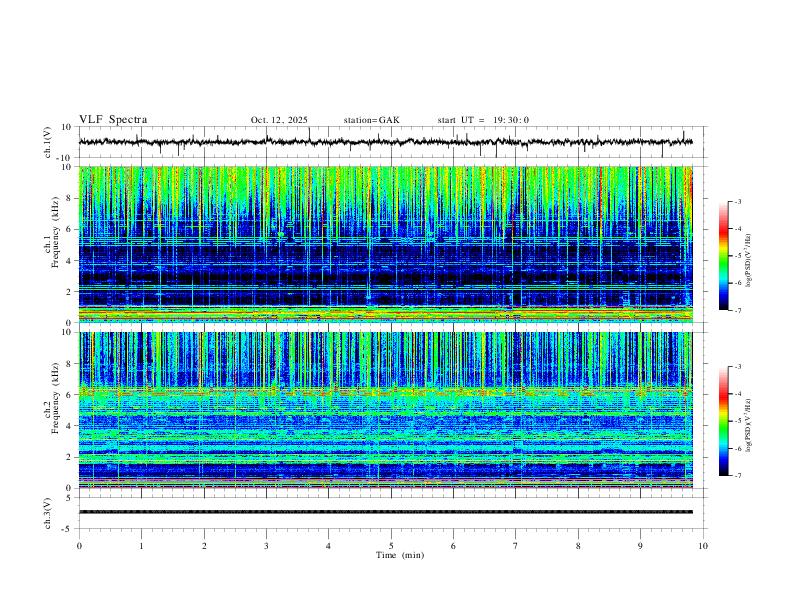This screenshot has width=792, height=612.
Task: Click the "0" tick on the time axis
Action: tap(79, 546)
